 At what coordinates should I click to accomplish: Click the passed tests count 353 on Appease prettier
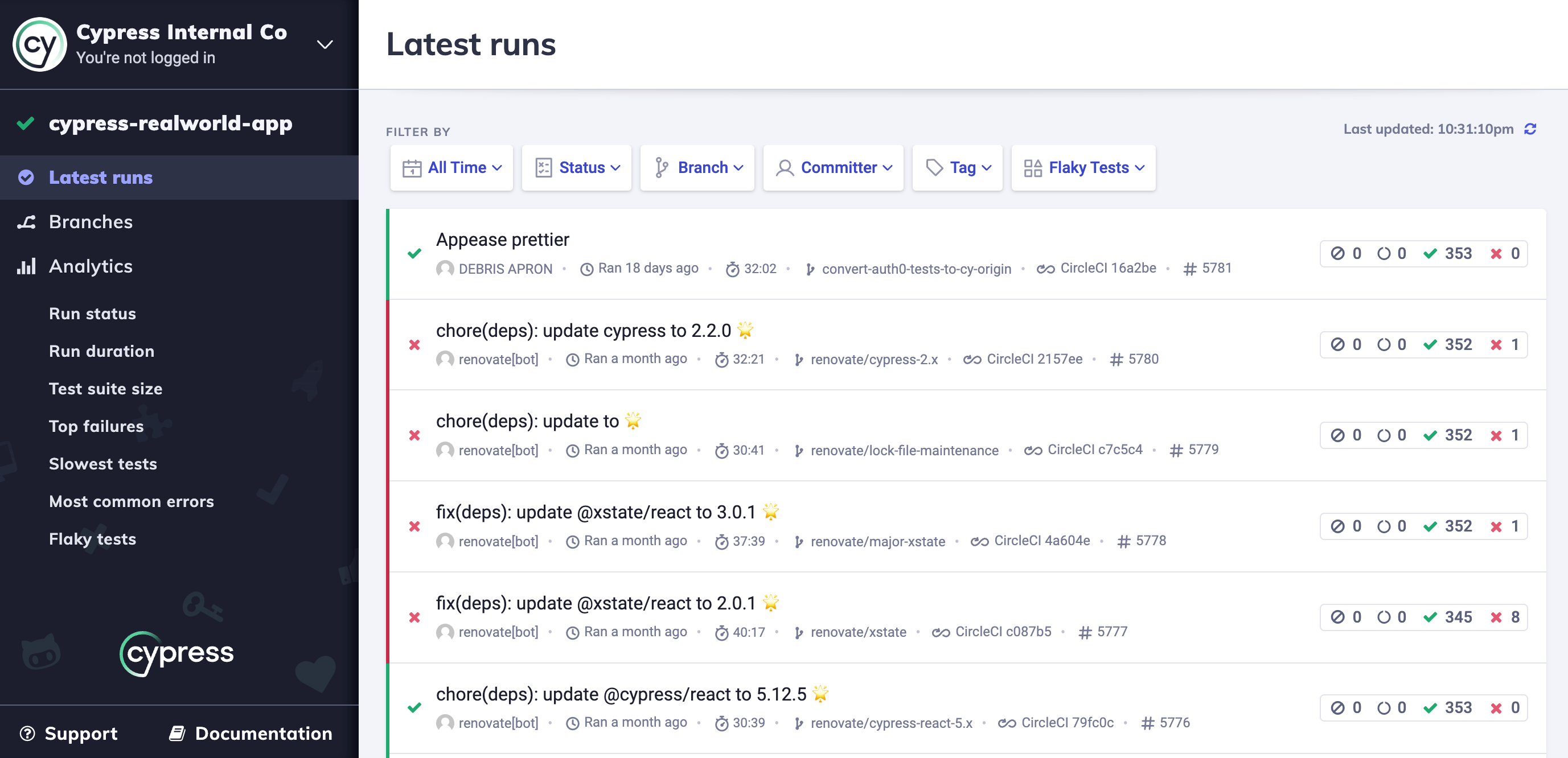click(x=1459, y=253)
